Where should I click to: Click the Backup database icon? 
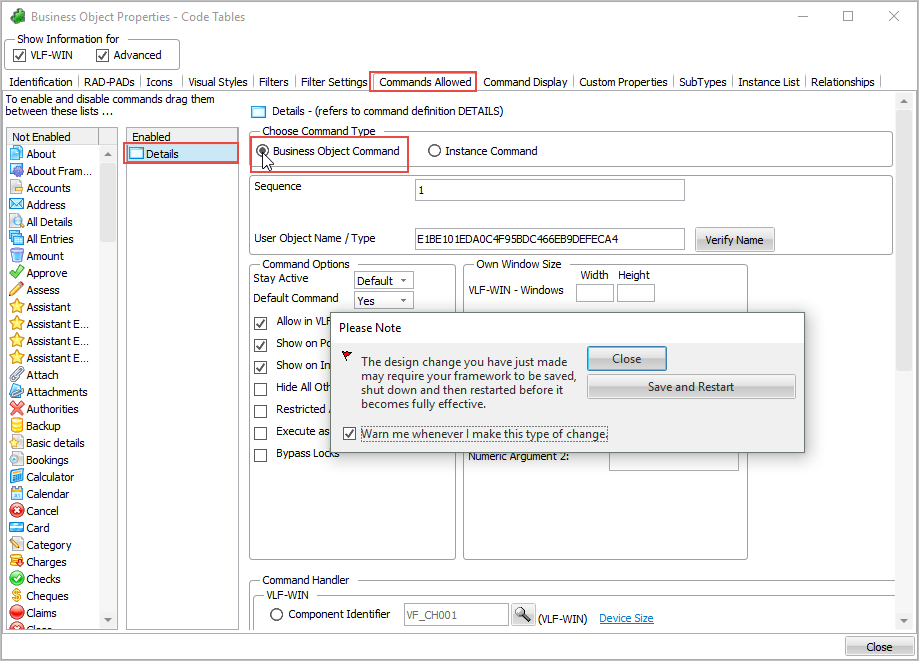click(x=16, y=425)
